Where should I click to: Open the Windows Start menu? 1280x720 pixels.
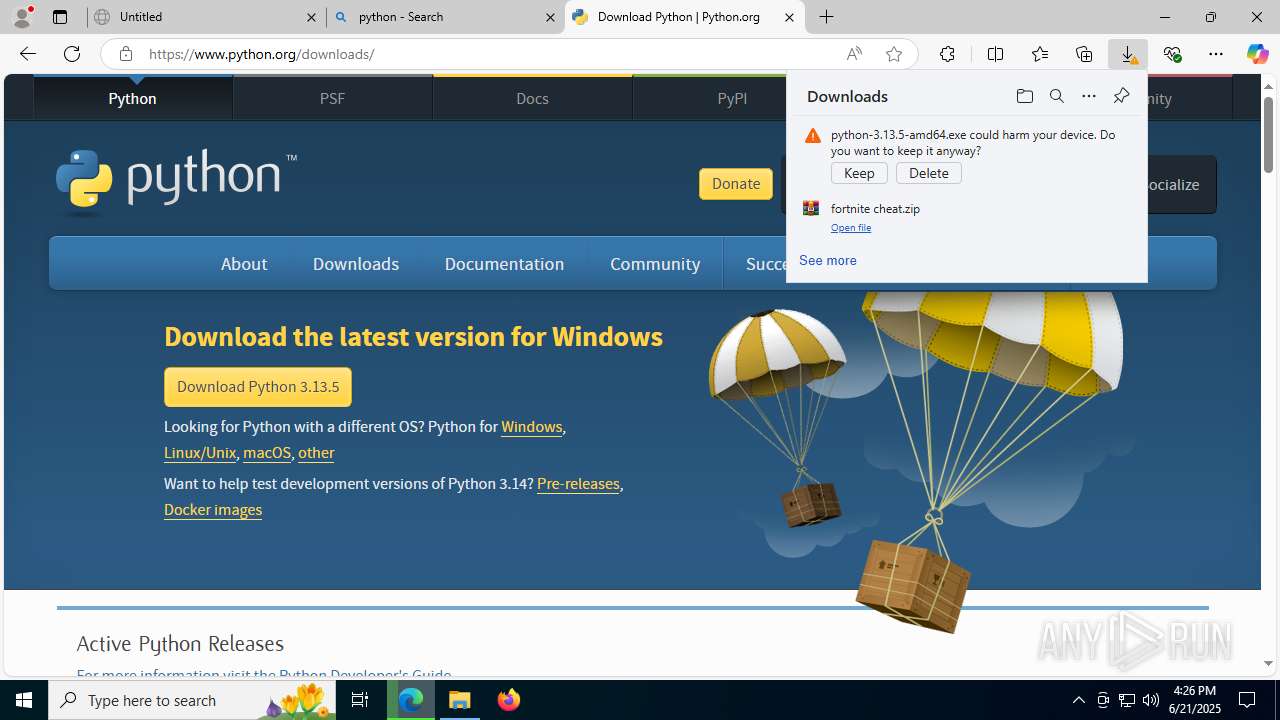coord(24,700)
